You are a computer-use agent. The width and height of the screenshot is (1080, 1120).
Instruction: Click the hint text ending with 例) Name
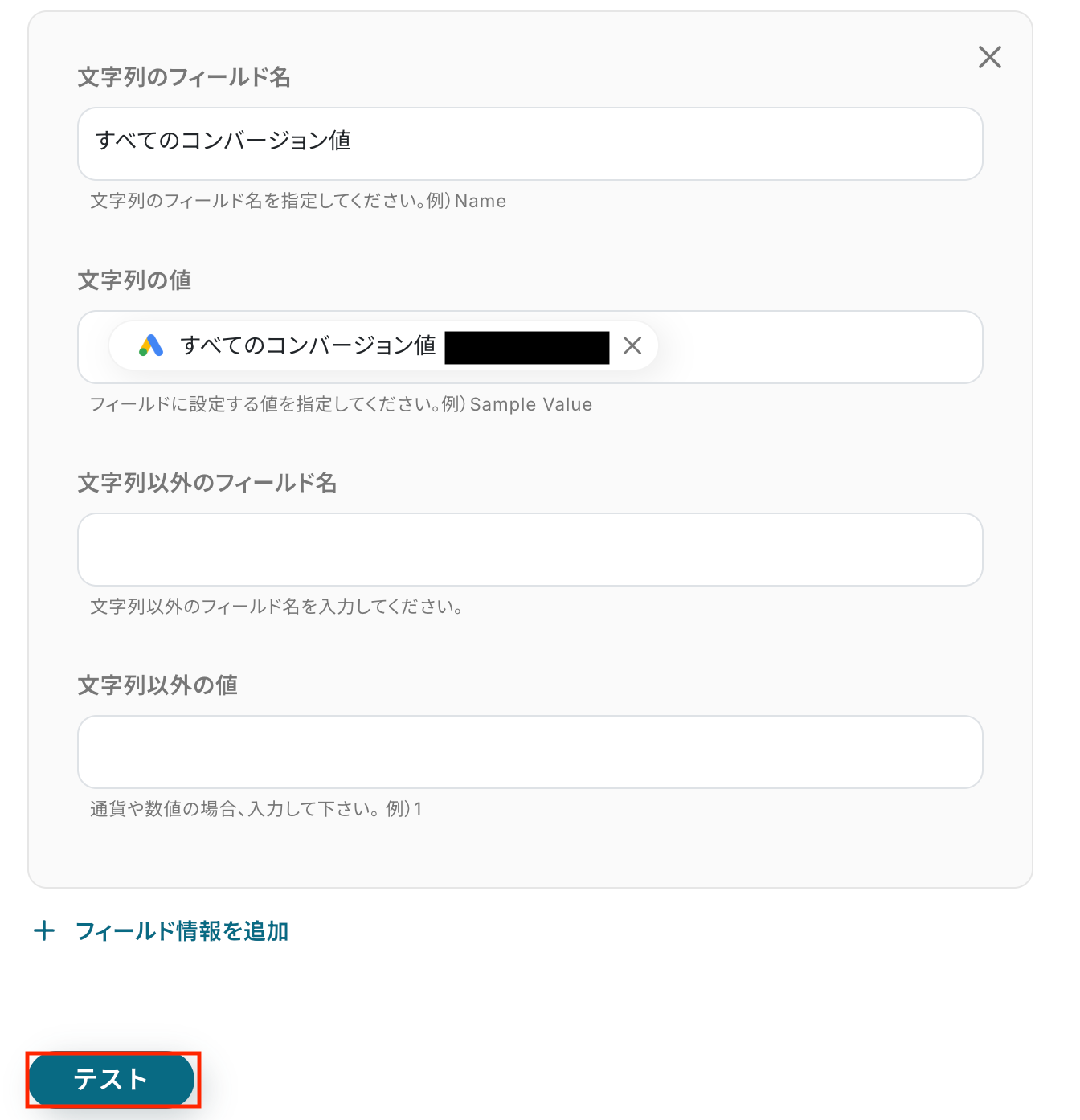298,201
